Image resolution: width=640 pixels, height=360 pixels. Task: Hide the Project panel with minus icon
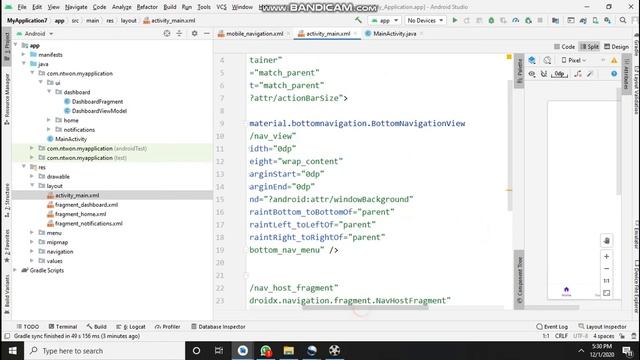click(207, 33)
